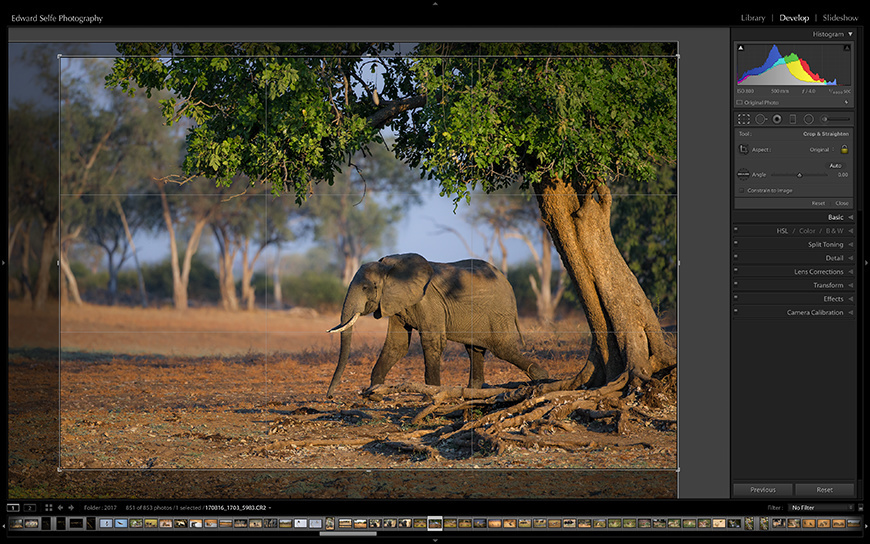The image size is (870, 544).
Task: Click the Angle slider handle
Action: (800, 175)
